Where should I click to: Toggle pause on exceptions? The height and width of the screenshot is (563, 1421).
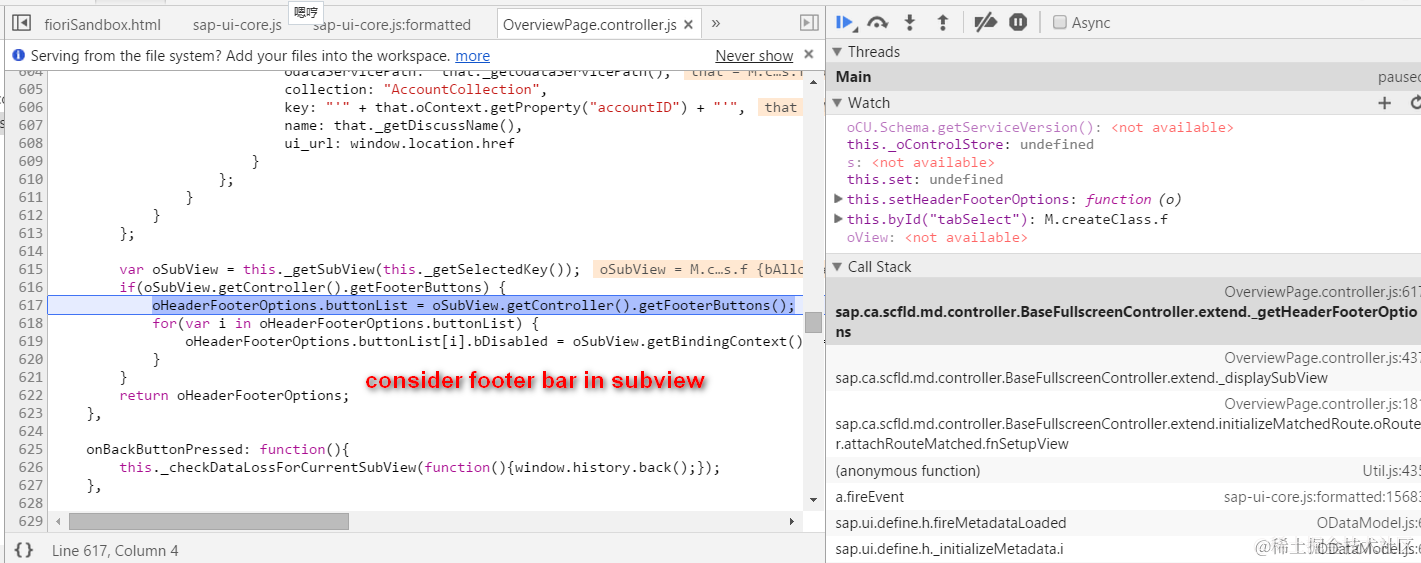[x=1018, y=22]
